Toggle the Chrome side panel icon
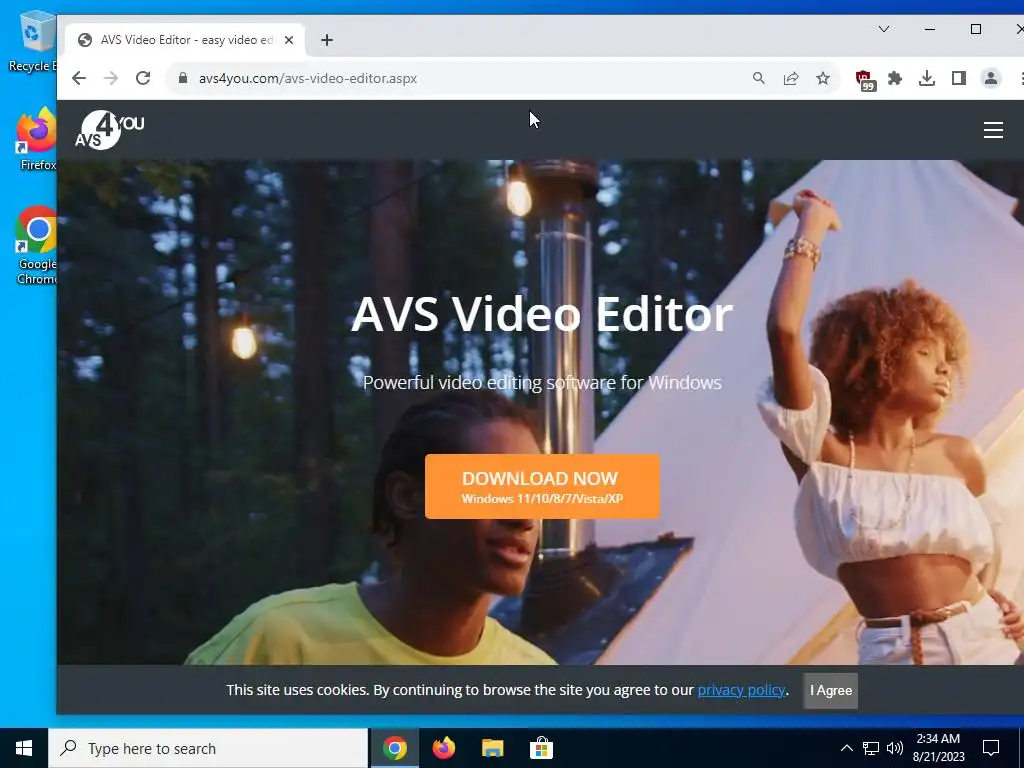The height and width of the screenshot is (768, 1024). point(959,78)
